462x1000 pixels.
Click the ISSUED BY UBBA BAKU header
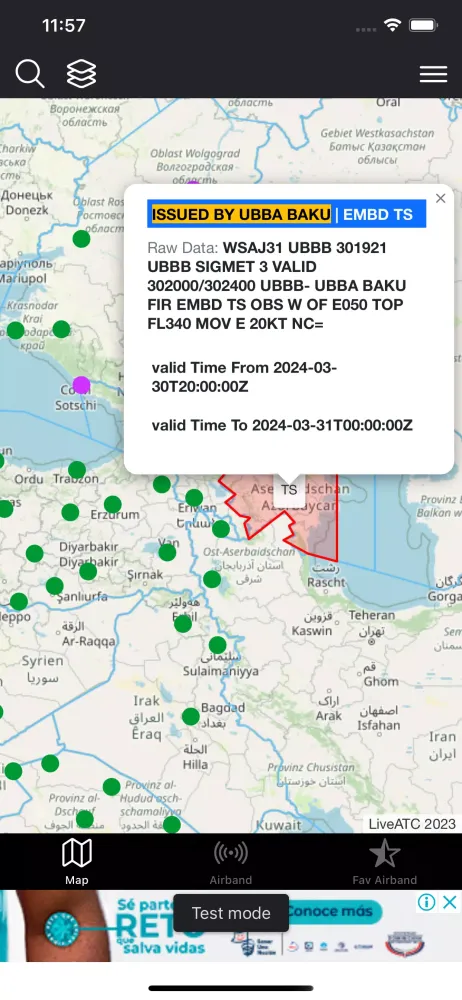tap(241, 214)
